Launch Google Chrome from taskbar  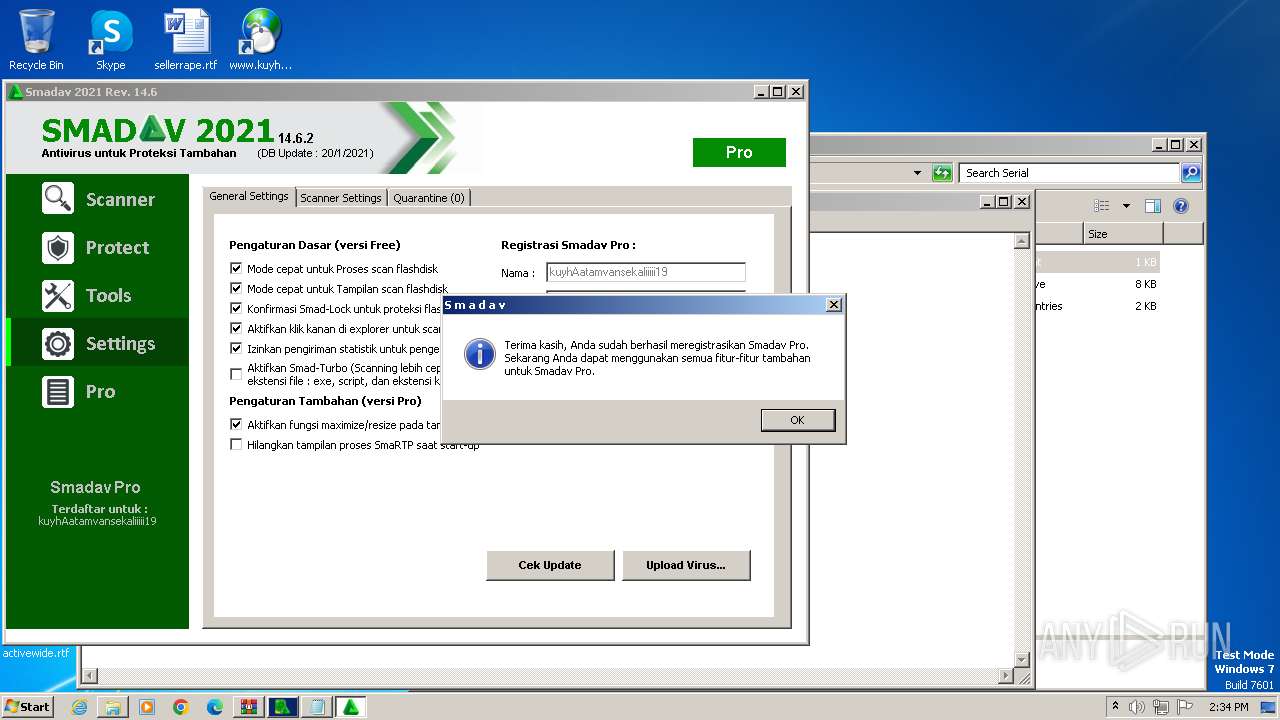[x=181, y=707]
